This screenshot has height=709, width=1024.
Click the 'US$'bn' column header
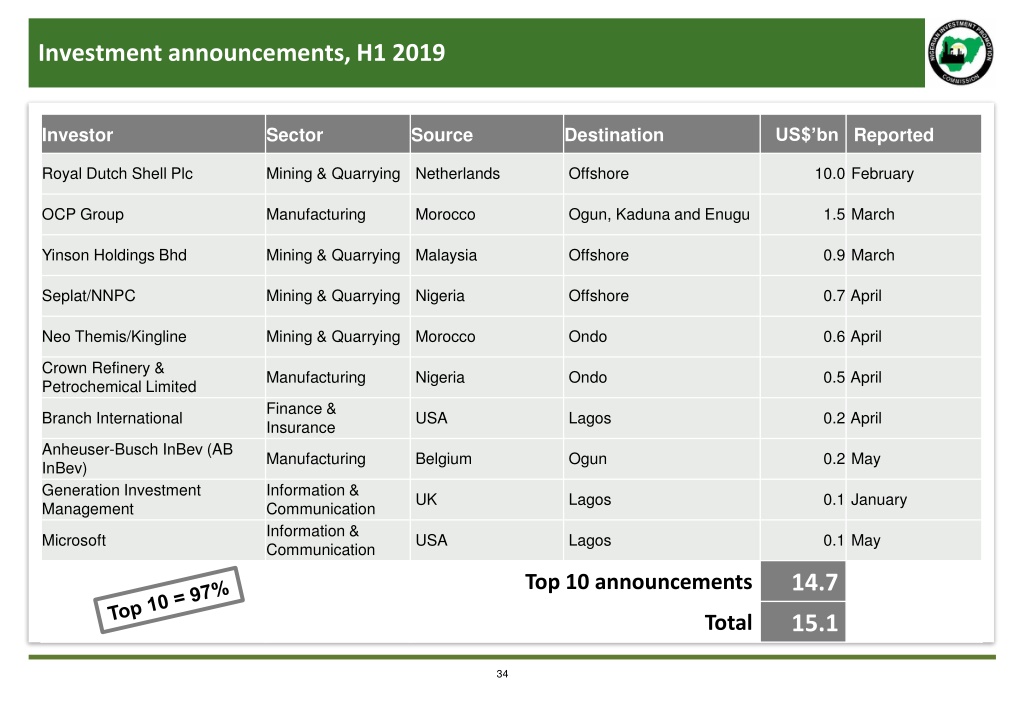pos(803,134)
